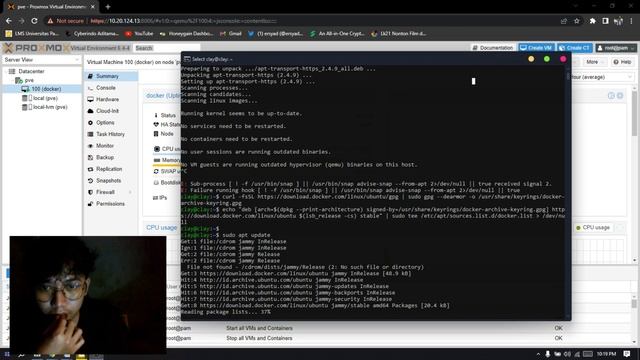Open the YouTube bookmark
Screen dimensions: 640x360
pos(140,33)
